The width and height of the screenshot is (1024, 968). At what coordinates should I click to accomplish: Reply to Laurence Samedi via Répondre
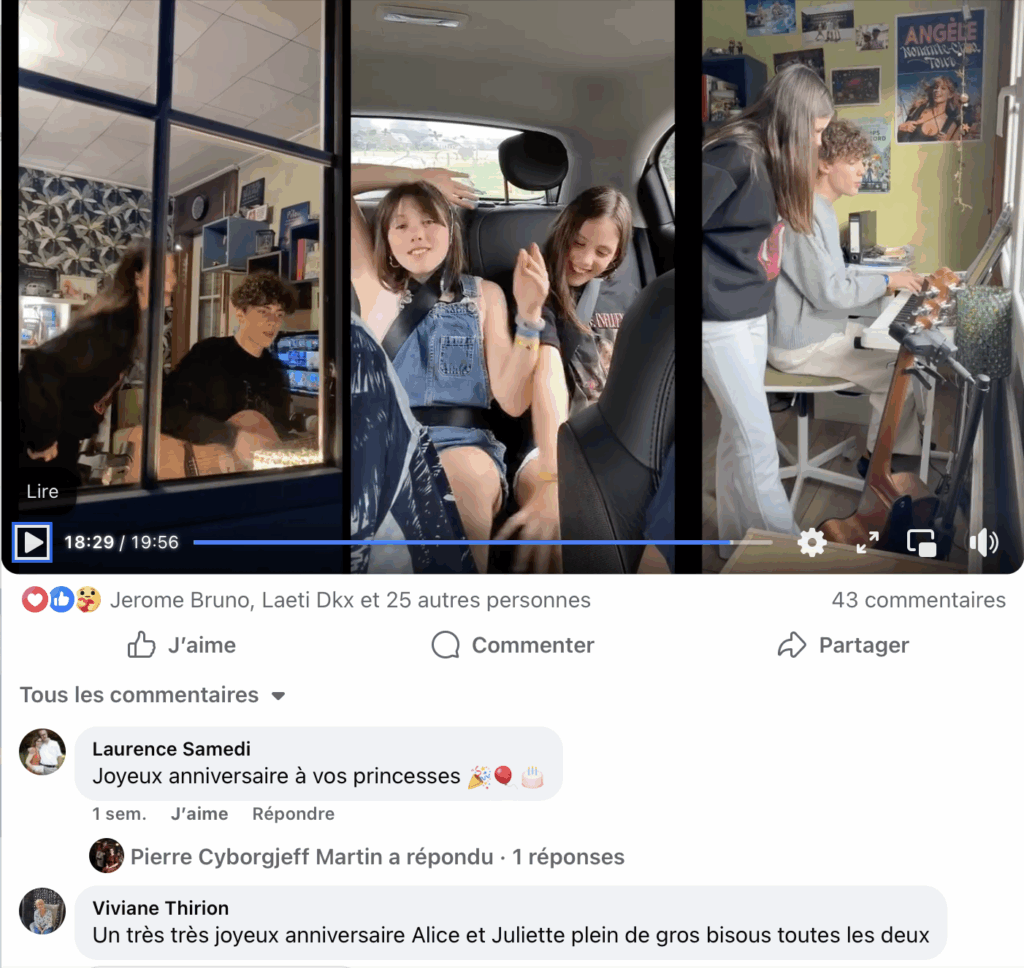coord(293,814)
